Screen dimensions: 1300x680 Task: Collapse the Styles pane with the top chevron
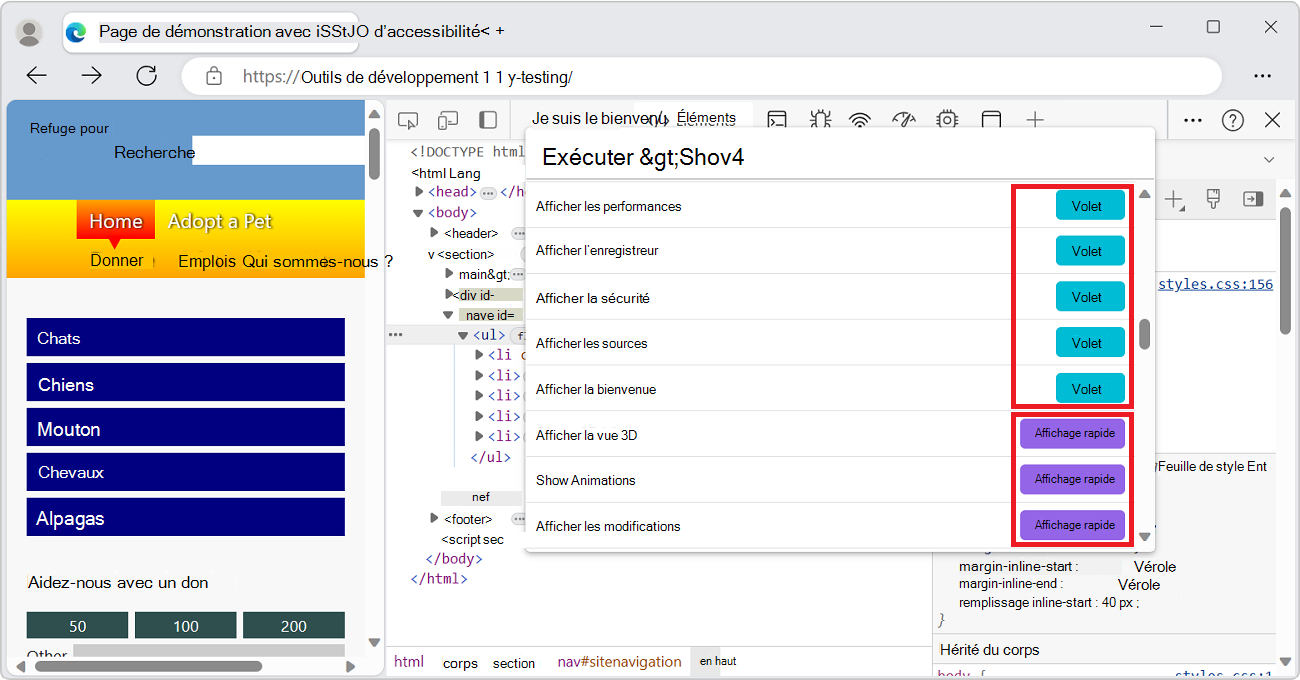point(1268,158)
